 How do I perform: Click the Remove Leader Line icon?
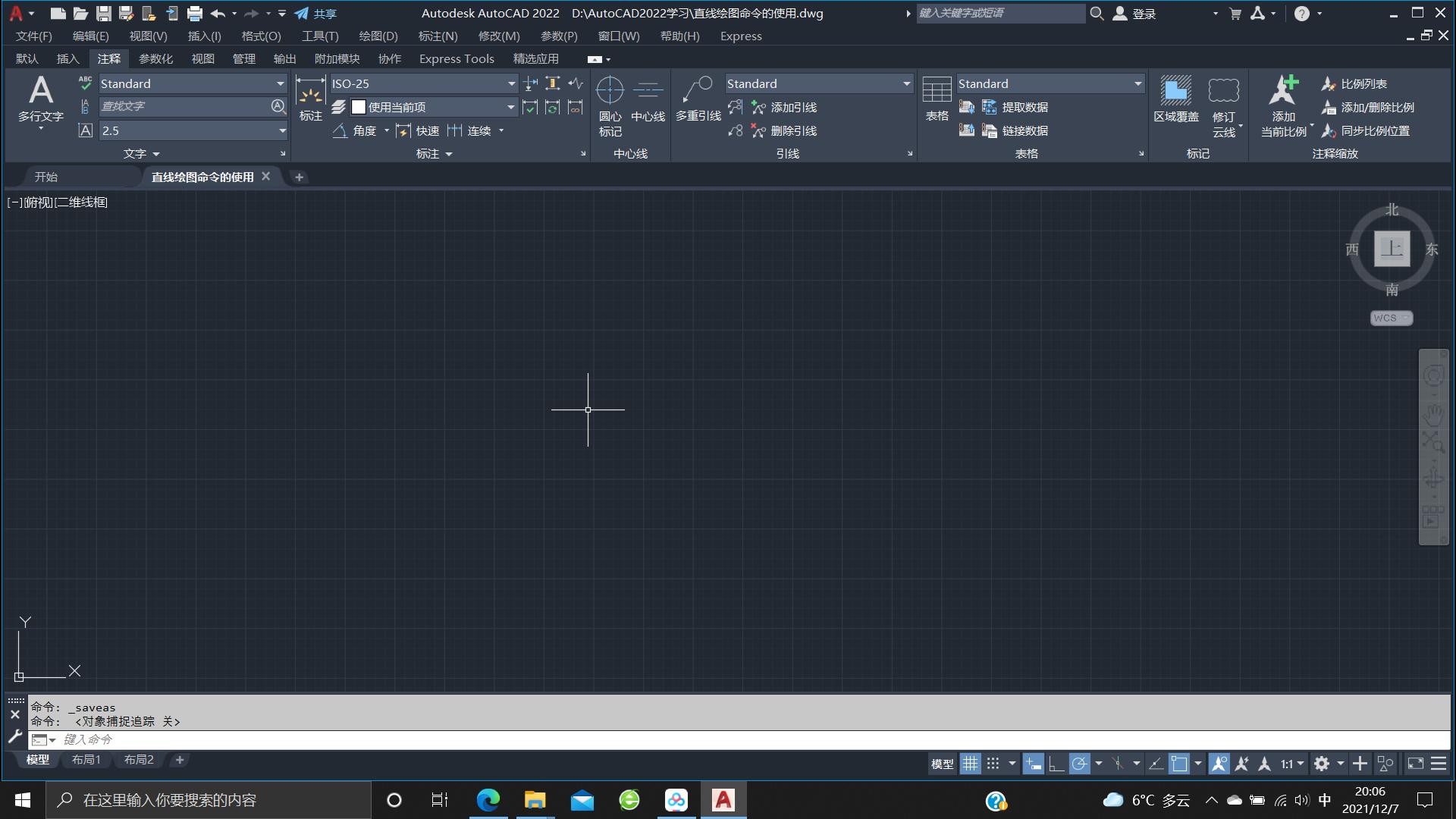757,130
